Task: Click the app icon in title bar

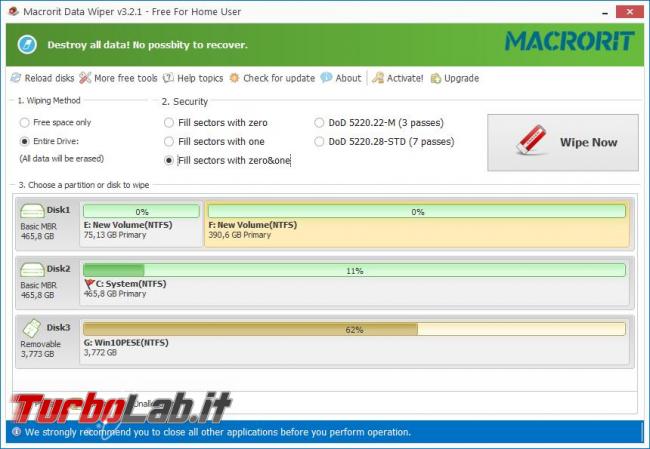Action: [x=13, y=11]
